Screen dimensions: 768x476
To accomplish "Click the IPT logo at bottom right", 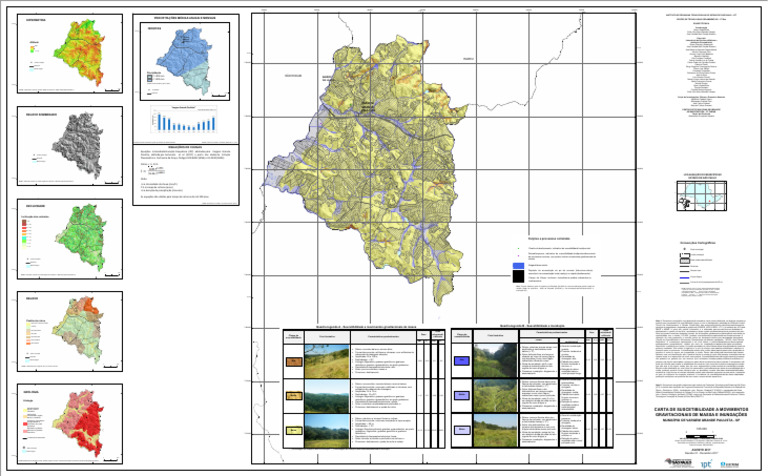I will click(x=706, y=464).
